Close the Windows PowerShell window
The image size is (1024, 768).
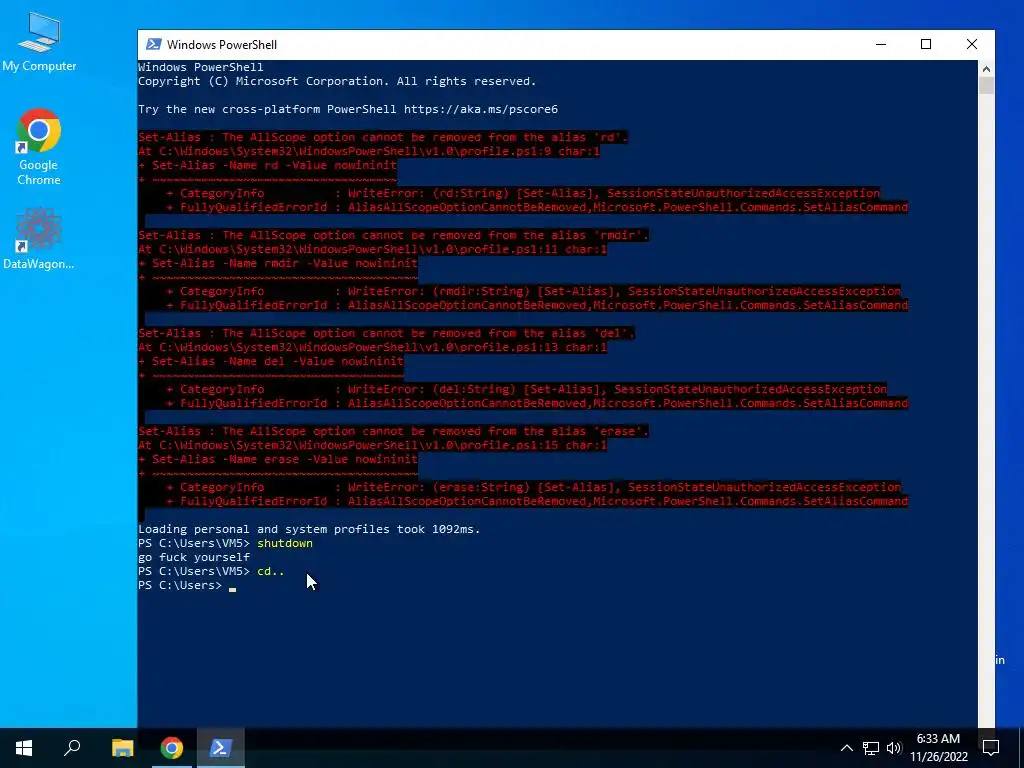click(x=972, y=44)
